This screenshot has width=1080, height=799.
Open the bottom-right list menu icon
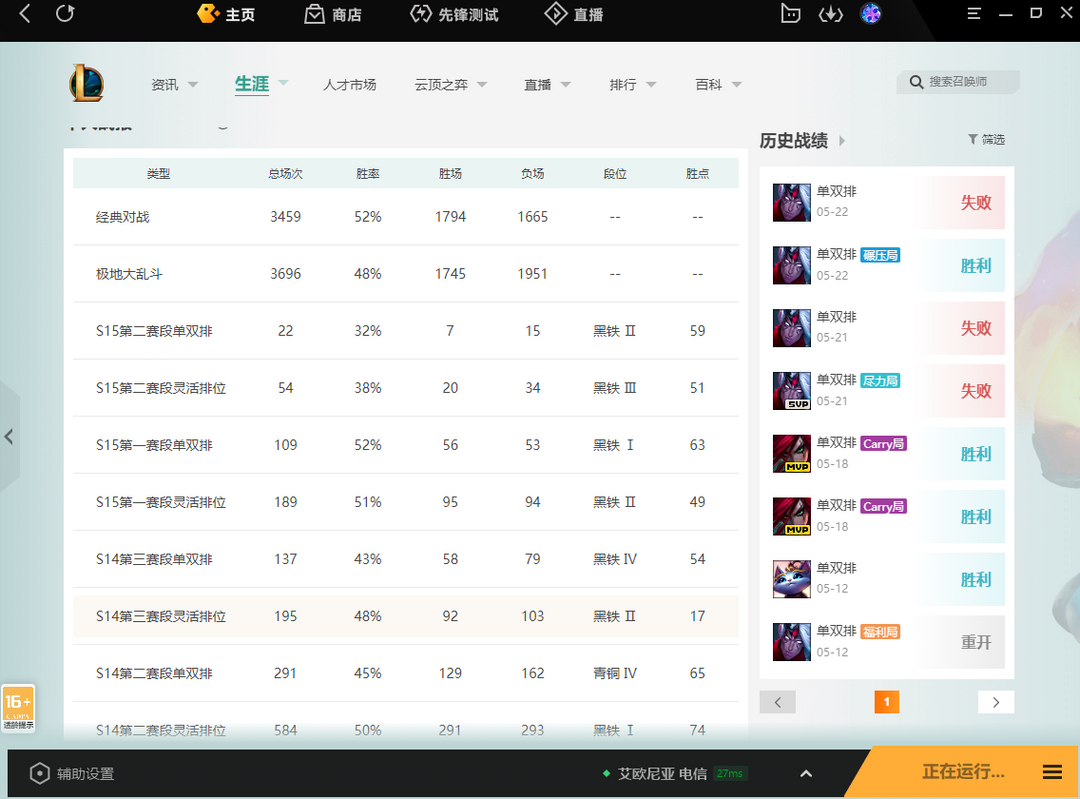pos(1052,772)
